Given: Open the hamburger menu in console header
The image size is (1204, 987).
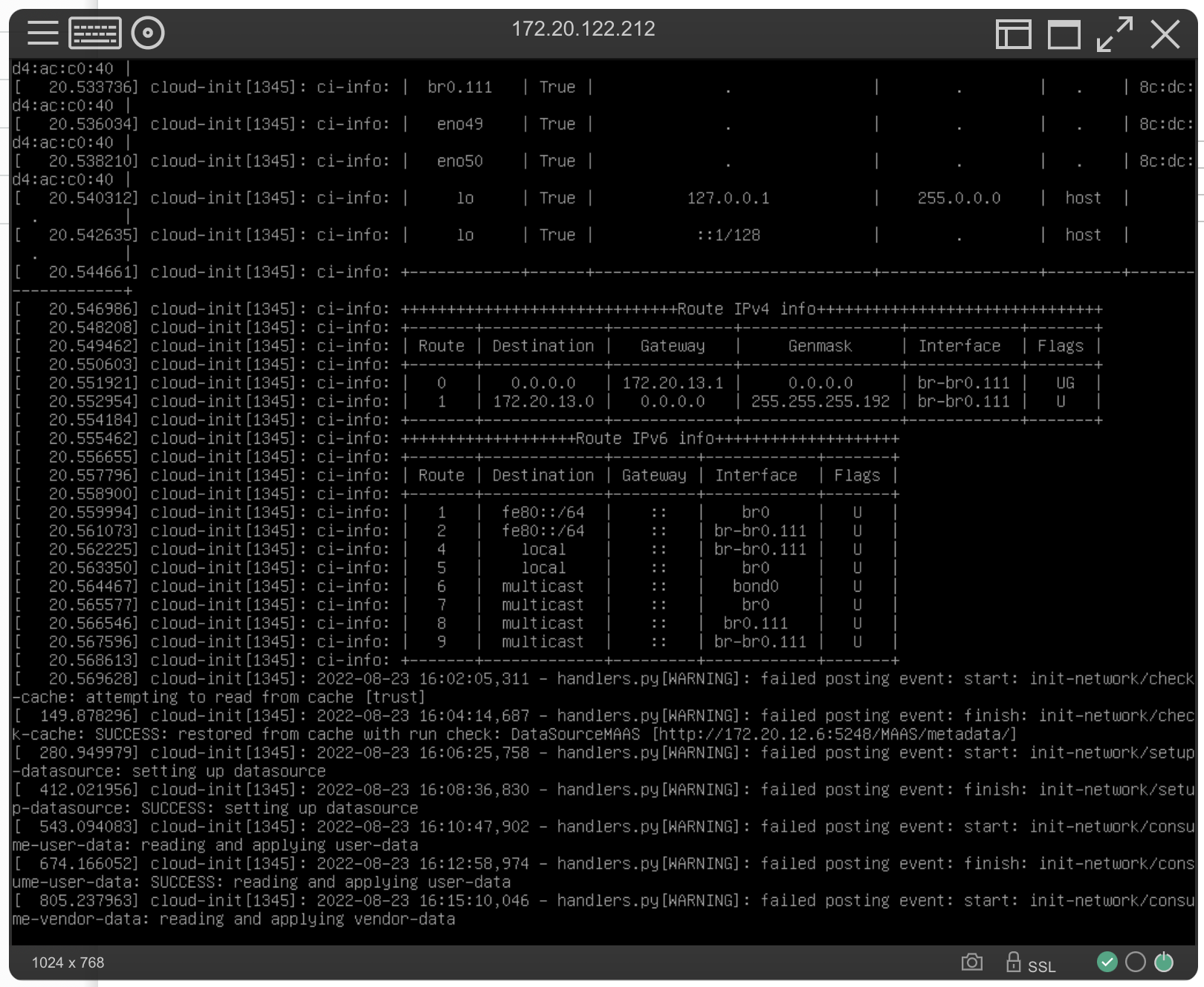Looking at the screenshot, I should tap(42, 33).
